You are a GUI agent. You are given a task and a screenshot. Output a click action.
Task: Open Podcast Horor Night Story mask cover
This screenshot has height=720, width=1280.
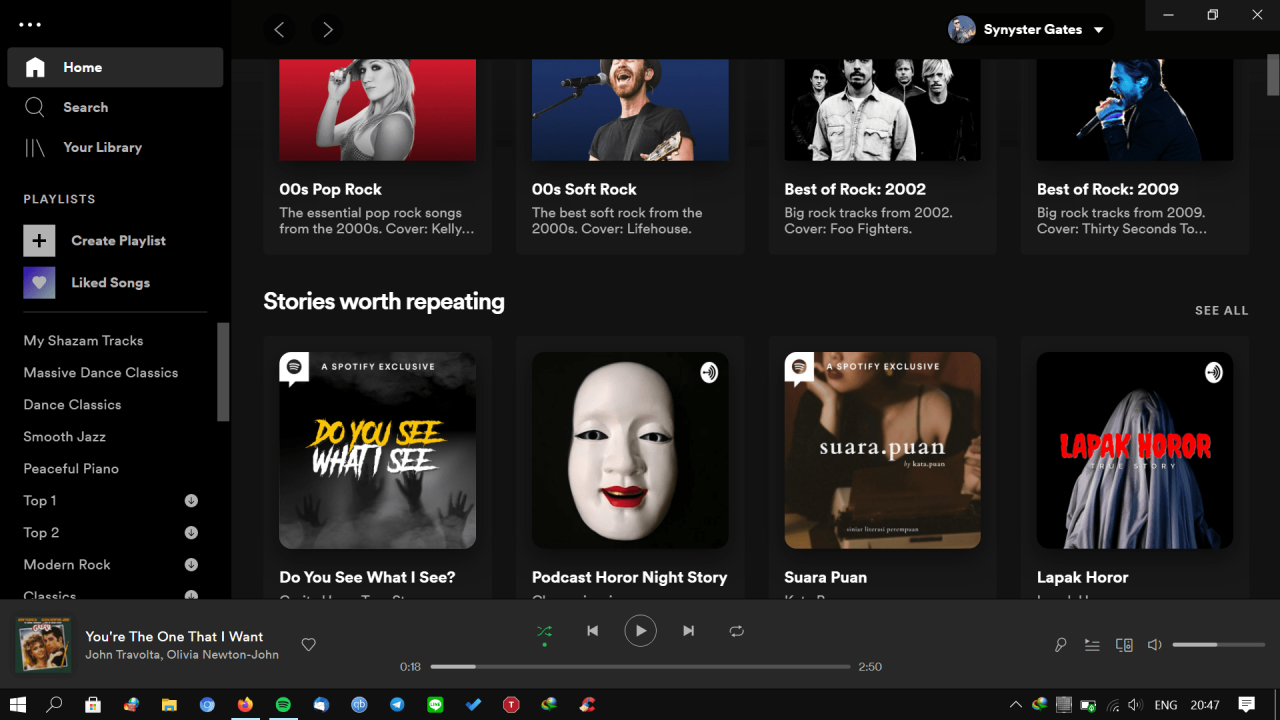click(x=630, y=450)
